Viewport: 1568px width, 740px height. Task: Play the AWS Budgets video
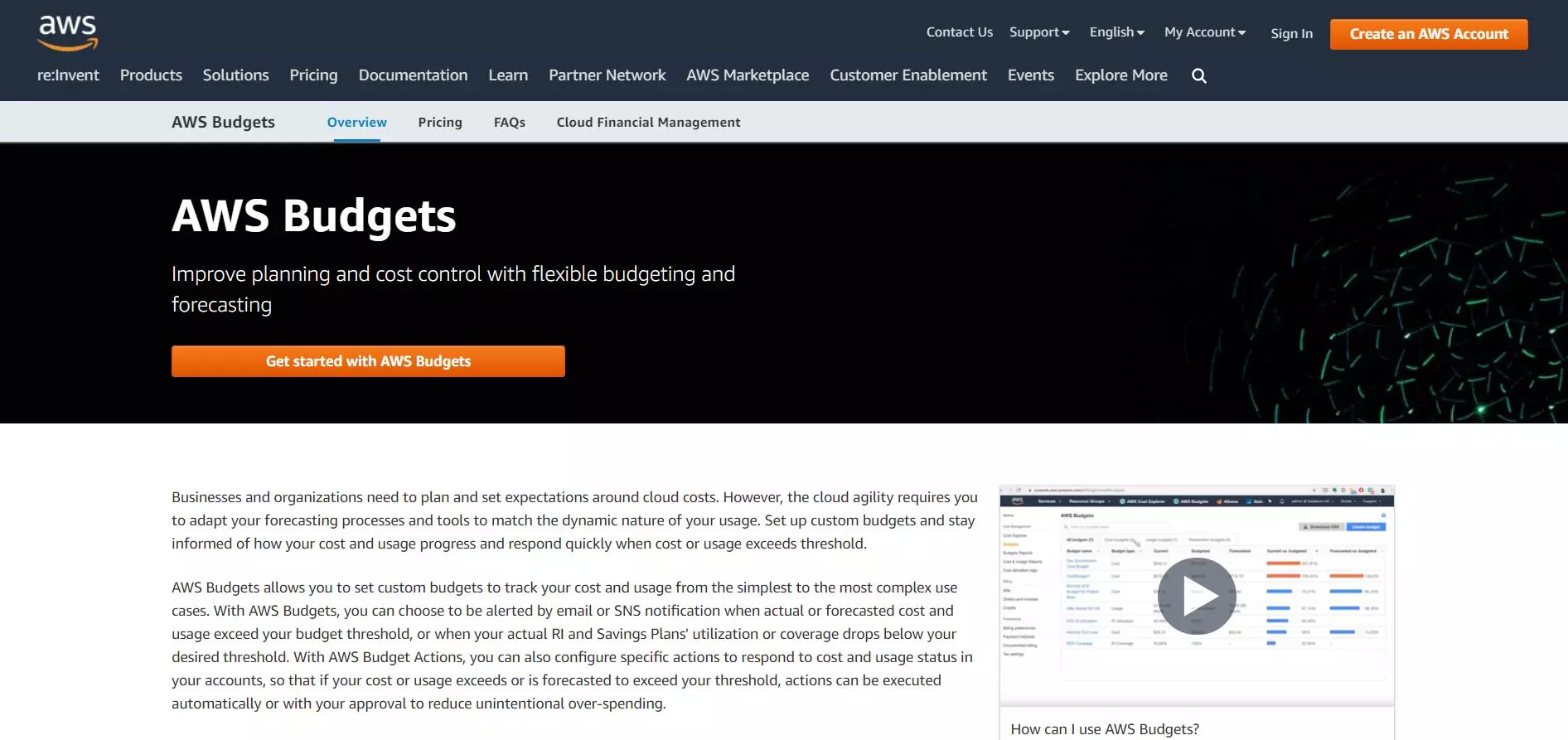[1197, 596]
